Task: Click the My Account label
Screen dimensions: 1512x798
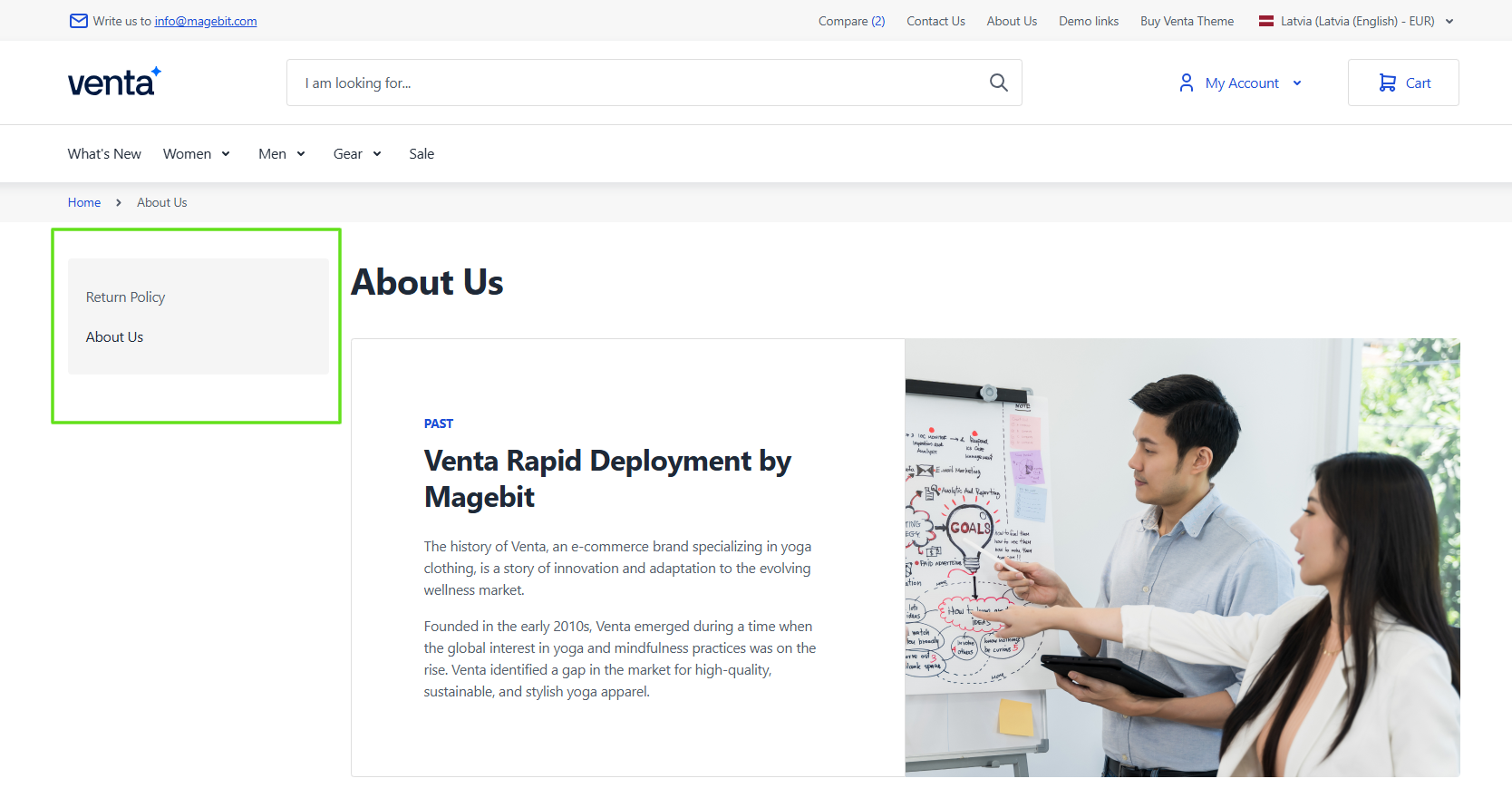Action: (x=1242, y=83)
